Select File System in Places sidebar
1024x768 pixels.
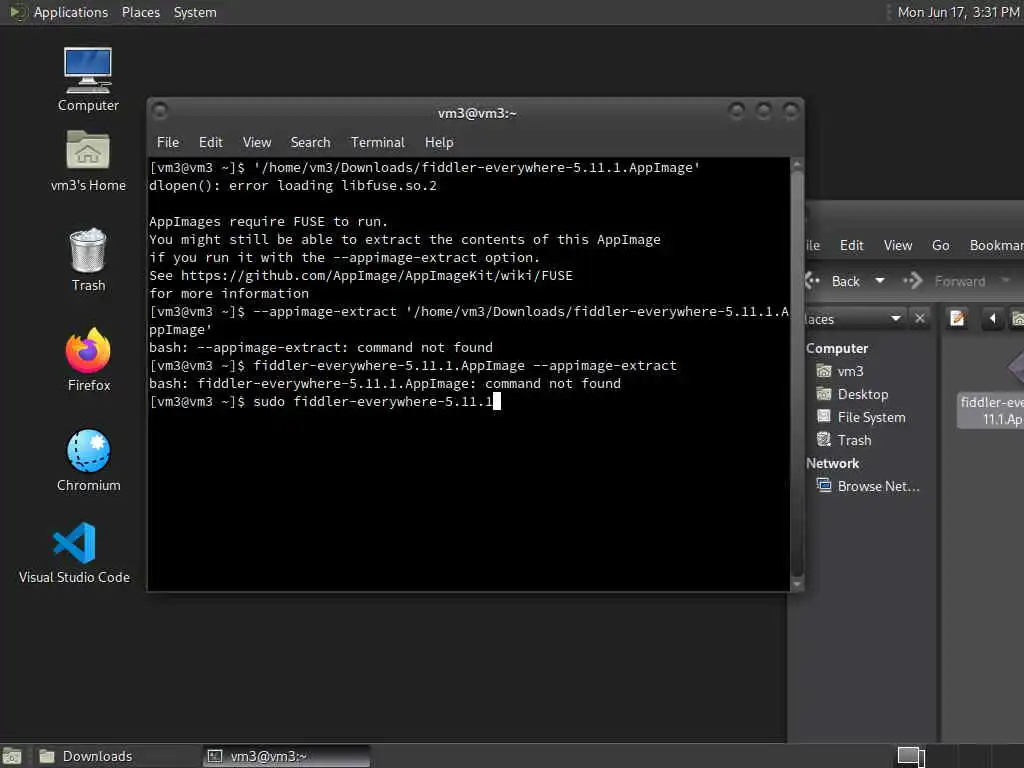[x=869, y=417]
